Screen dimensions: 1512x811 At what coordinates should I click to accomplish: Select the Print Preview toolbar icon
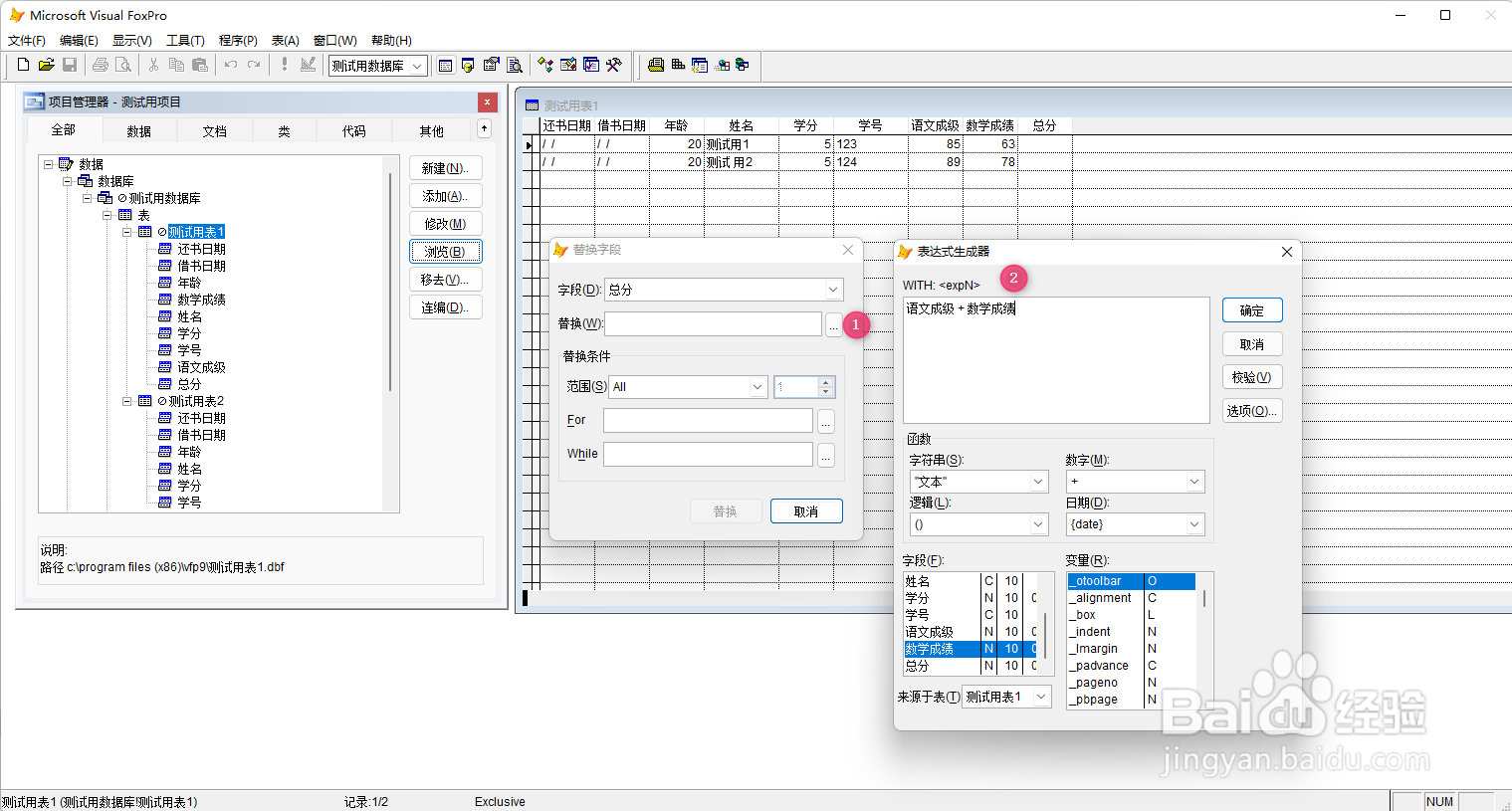coord(123,65)
